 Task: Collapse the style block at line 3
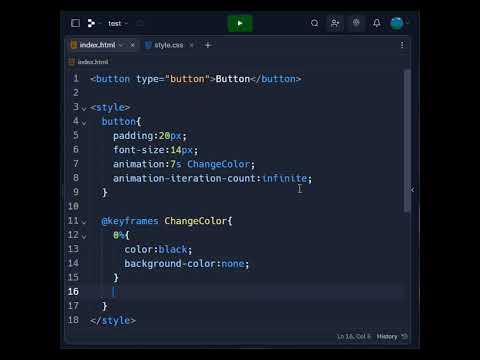coord(84,108)
